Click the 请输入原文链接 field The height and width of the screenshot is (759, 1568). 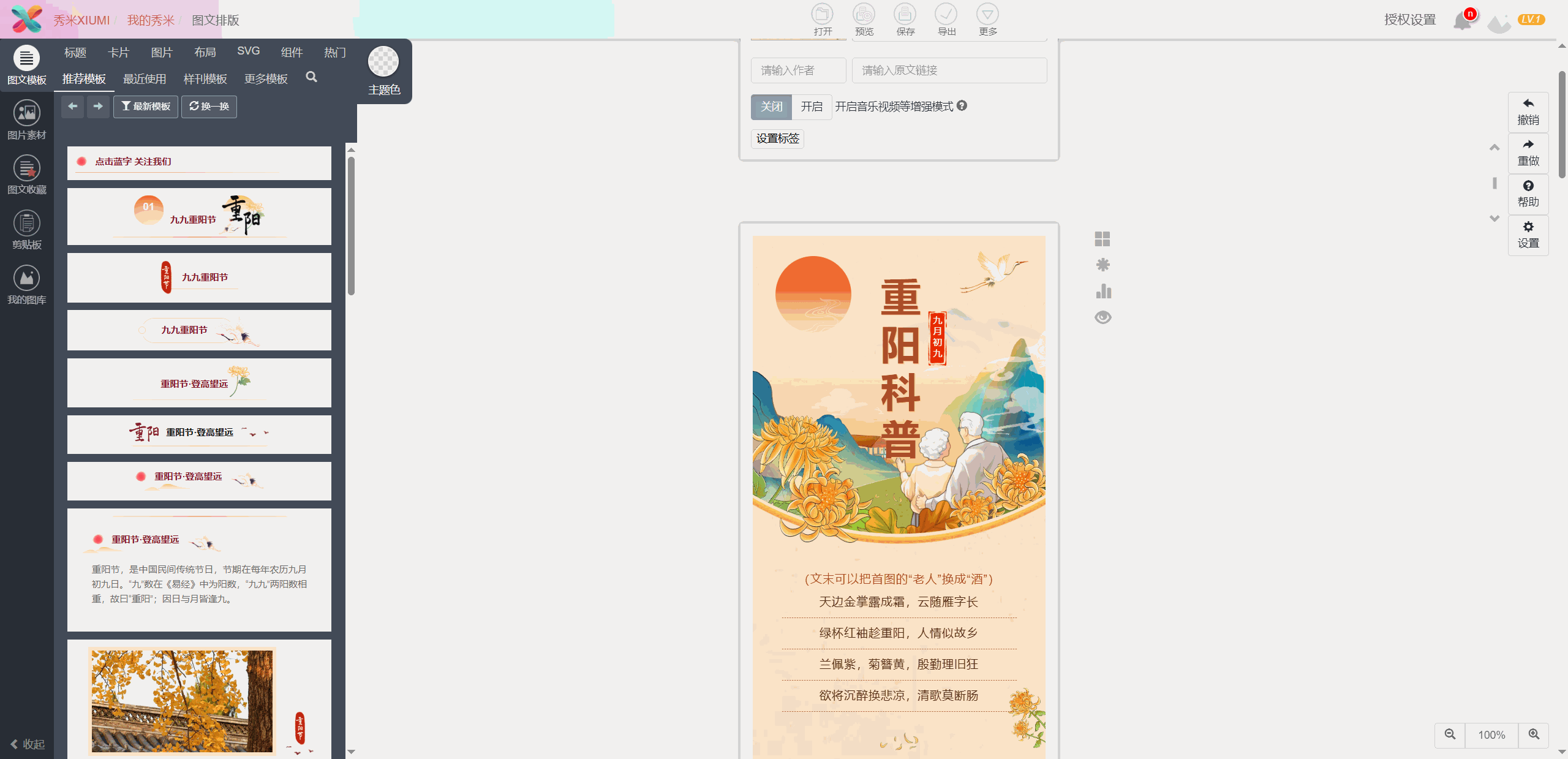(949, 70)
